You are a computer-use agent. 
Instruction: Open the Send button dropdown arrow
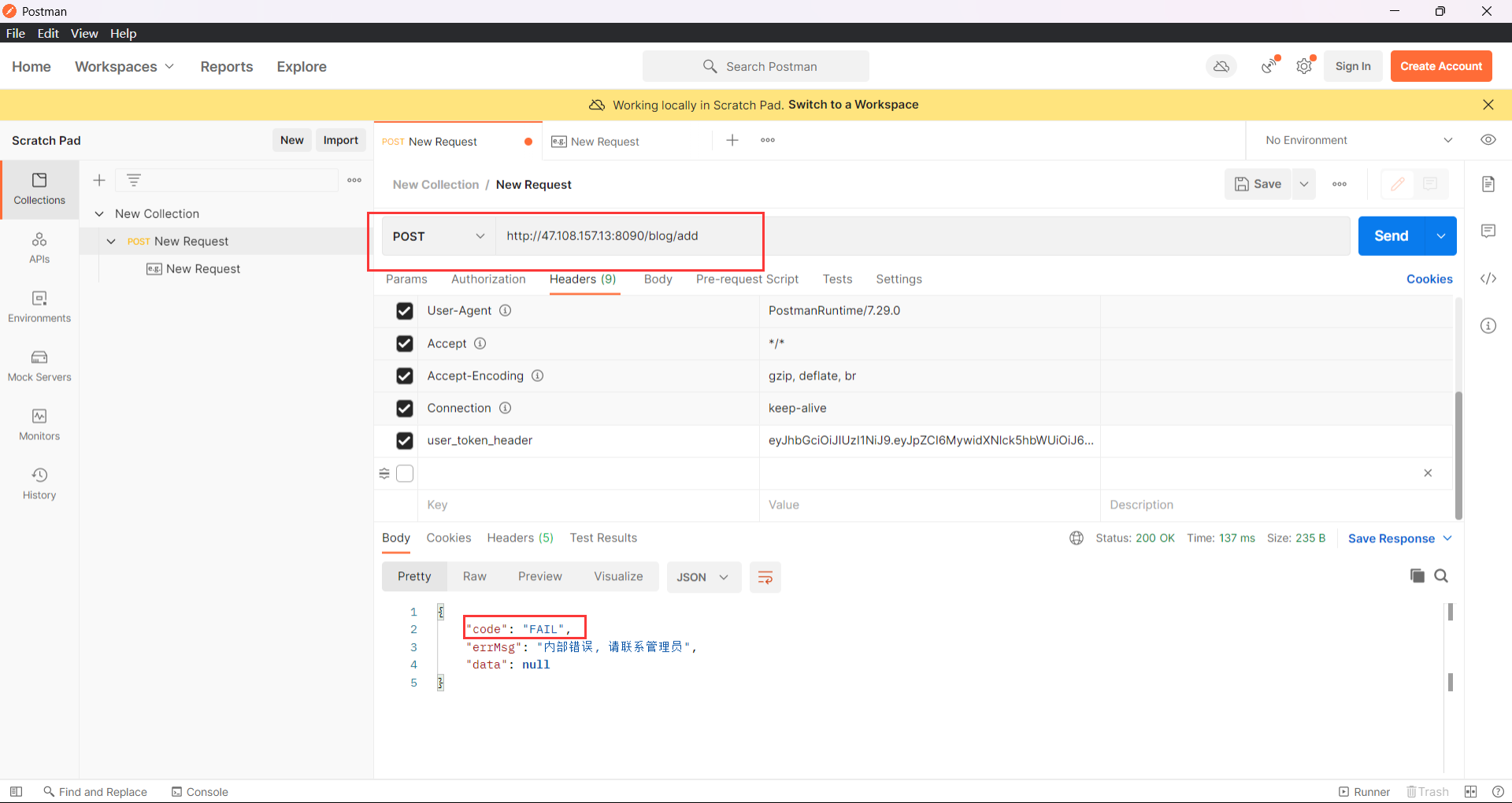click(1441, 236)
